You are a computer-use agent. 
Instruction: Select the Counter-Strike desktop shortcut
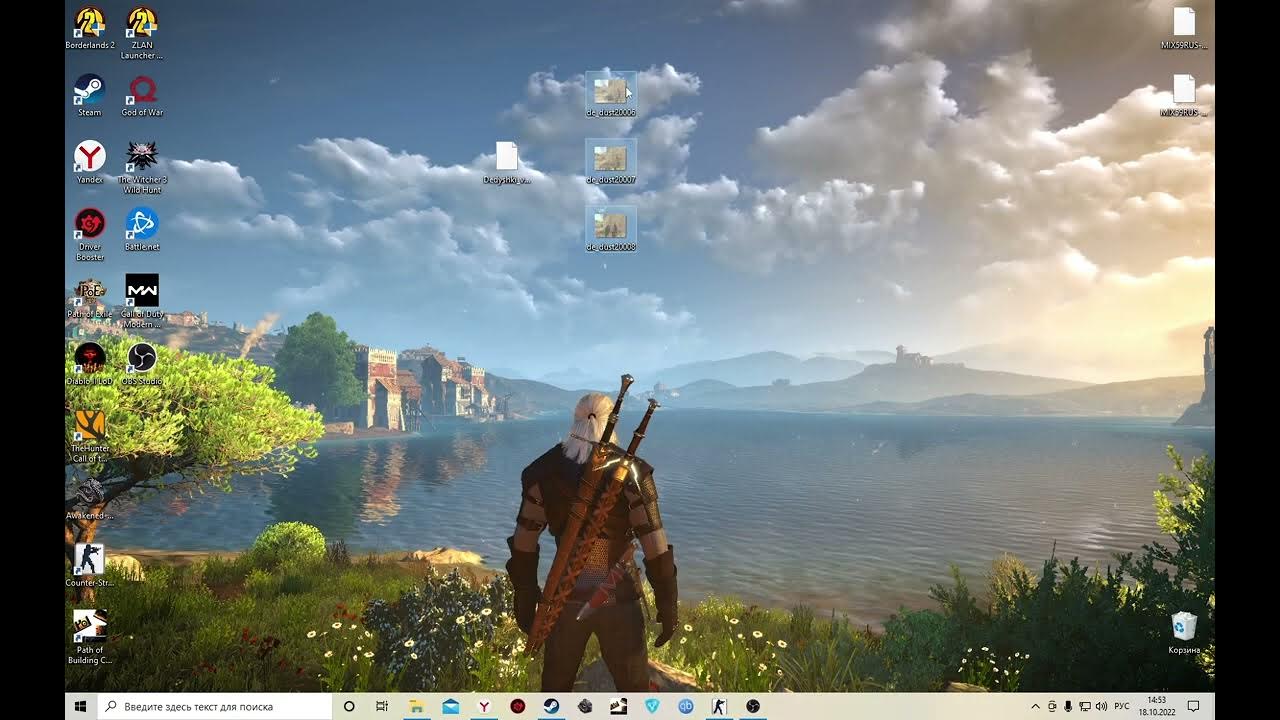pyautogui.click(x=90, y=565)
